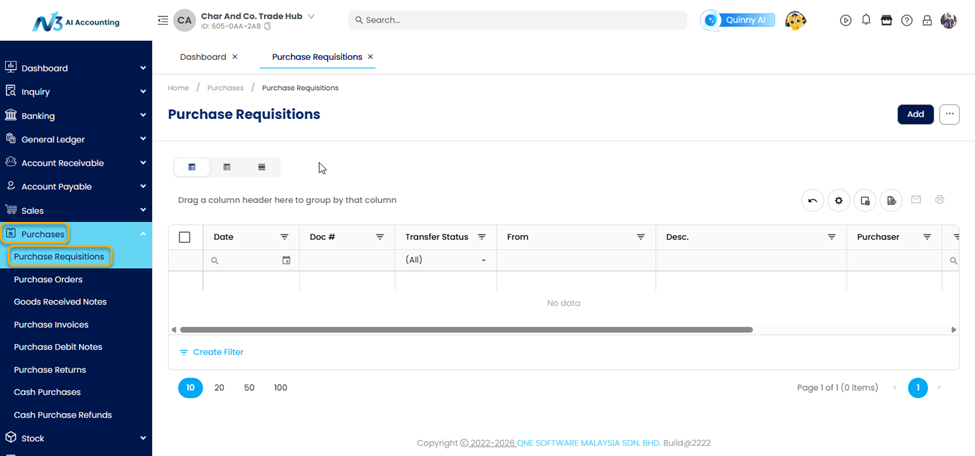Viewport: 975px width, 456px height.
Task: Expand the Account Payable sidebar menu
Action: [x=76, y=187]
